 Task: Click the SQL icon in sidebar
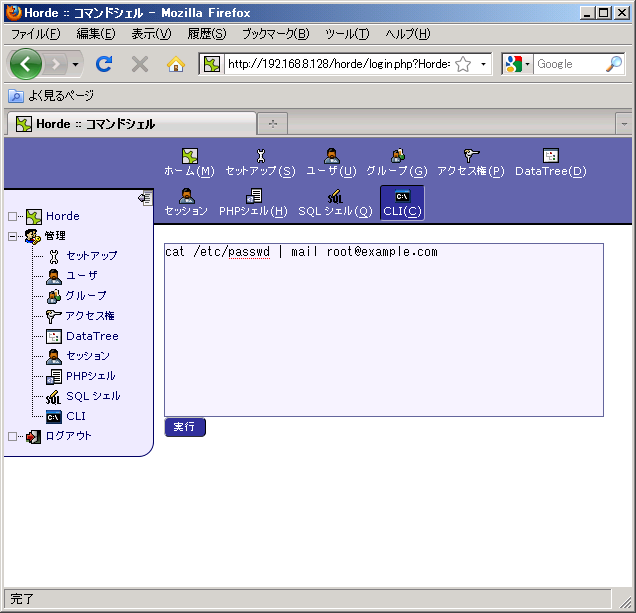pyautogui.click(x=53, y=397)
